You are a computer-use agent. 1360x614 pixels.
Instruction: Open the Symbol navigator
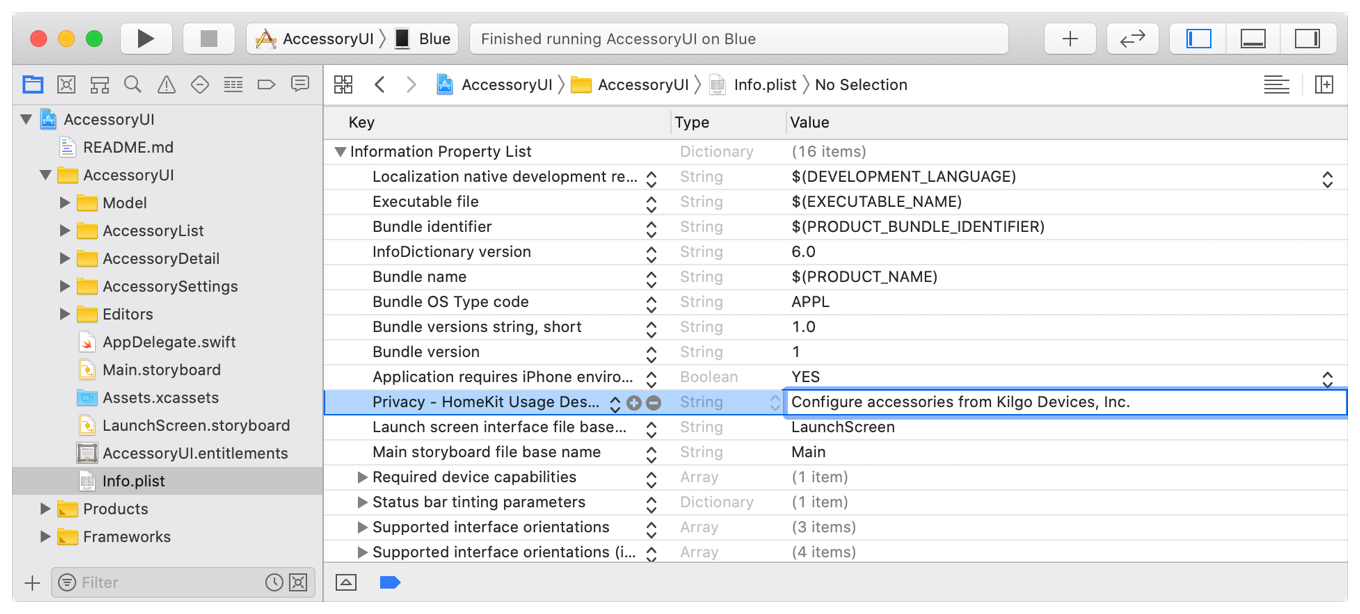point(99,85)
